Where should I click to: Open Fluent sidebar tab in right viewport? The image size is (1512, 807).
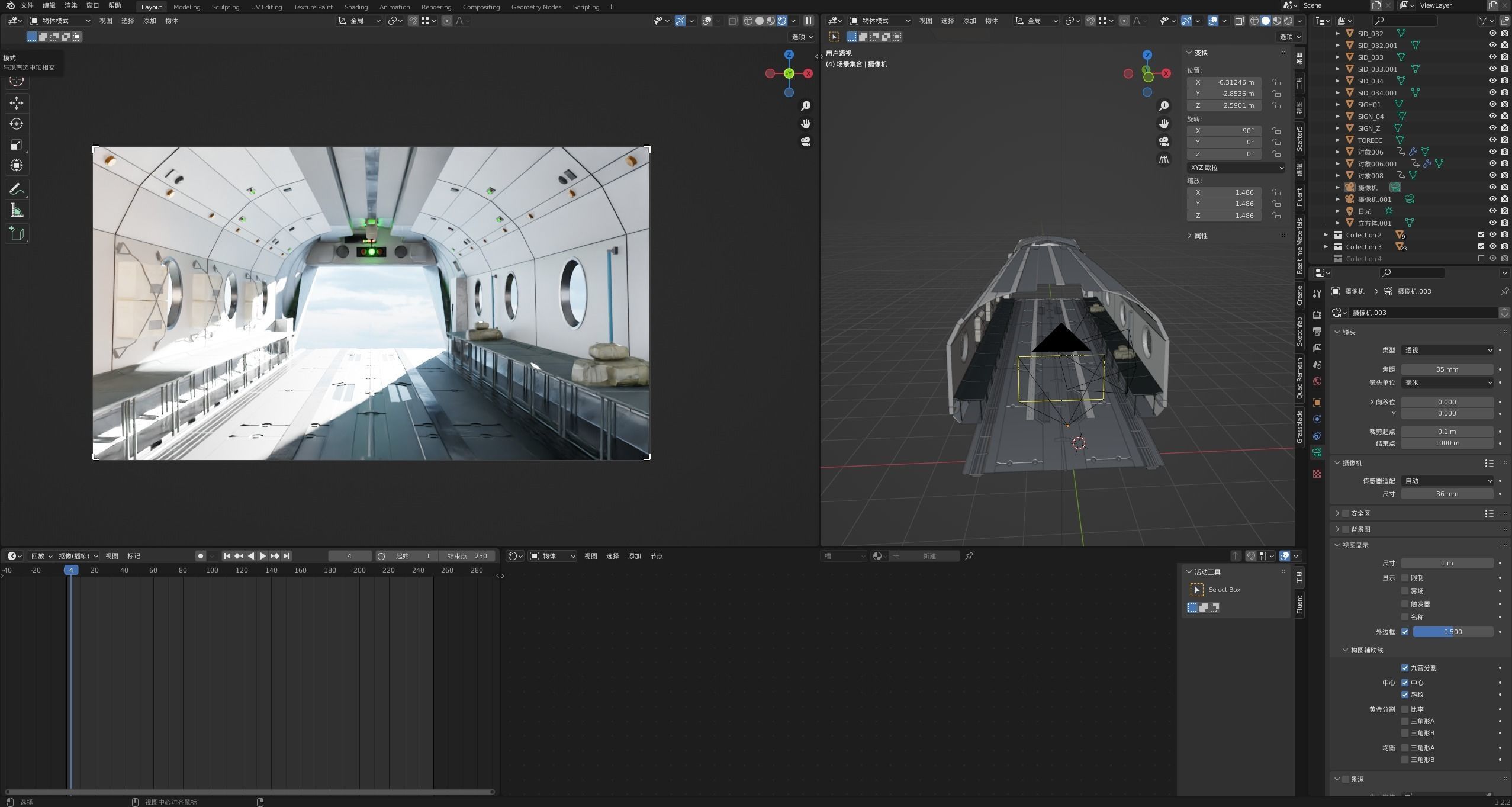[1299, 197]
